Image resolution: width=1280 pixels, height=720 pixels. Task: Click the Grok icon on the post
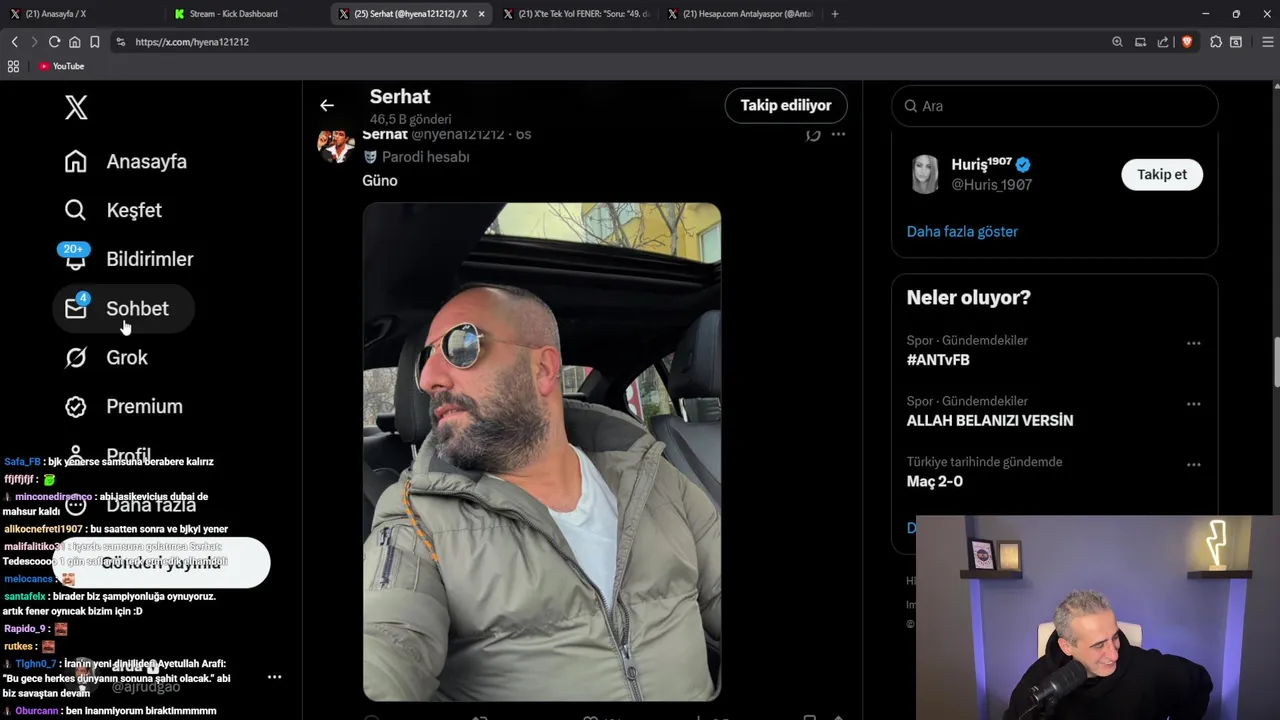[813, 134]
